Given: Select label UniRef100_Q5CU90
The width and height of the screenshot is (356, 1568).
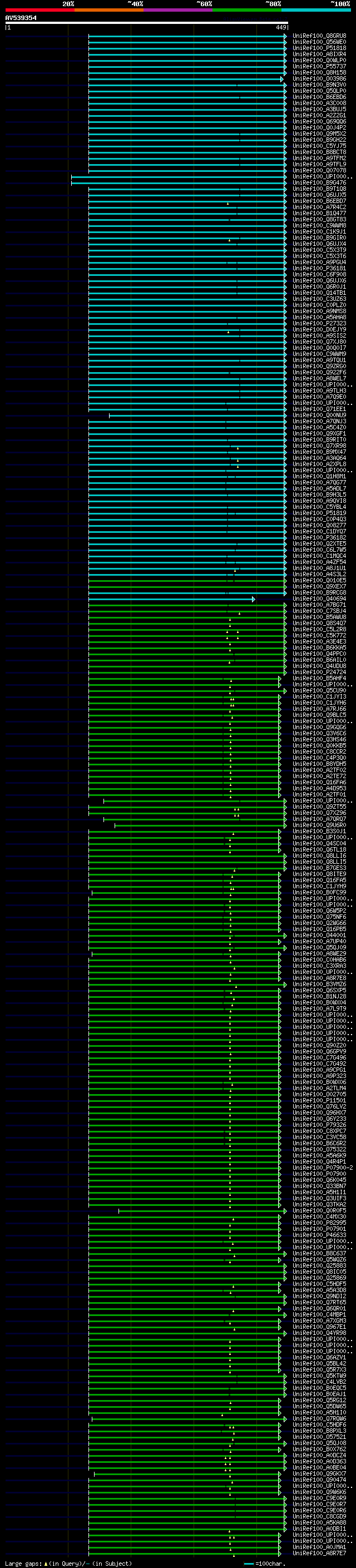Looking at the screenshot, I should point(319,691).
